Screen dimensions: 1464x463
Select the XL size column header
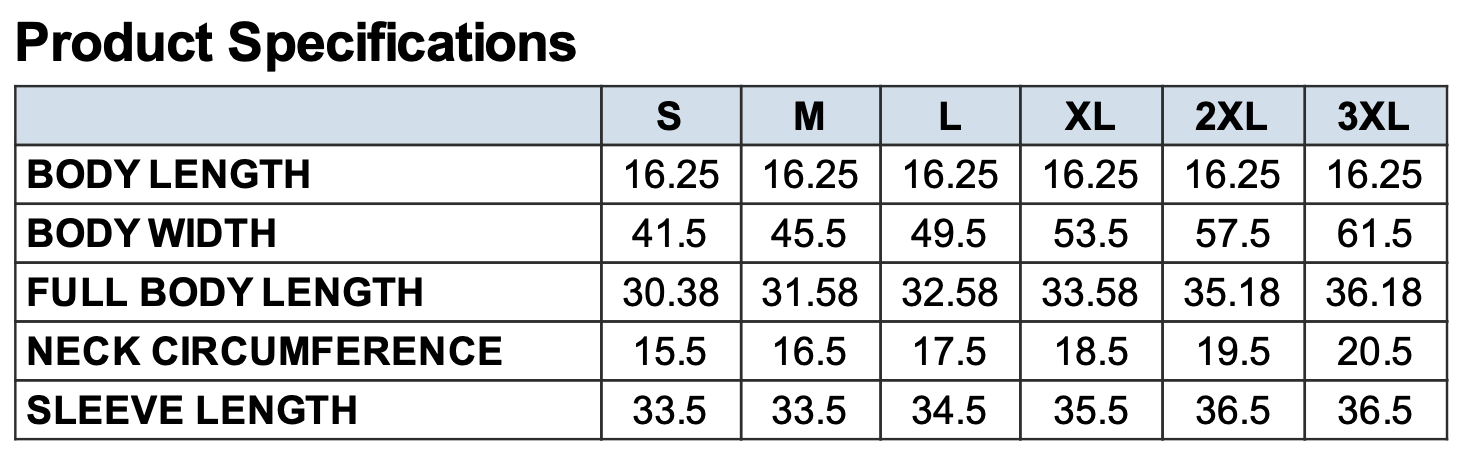pyautogui.click(x=1090, y=117)
